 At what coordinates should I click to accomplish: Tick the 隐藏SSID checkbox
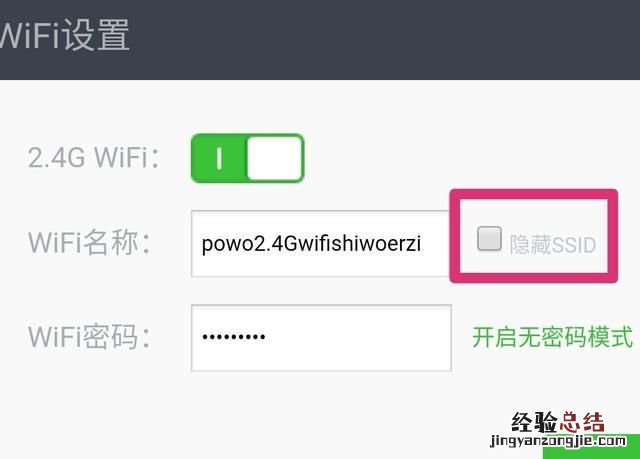point(489,239)
